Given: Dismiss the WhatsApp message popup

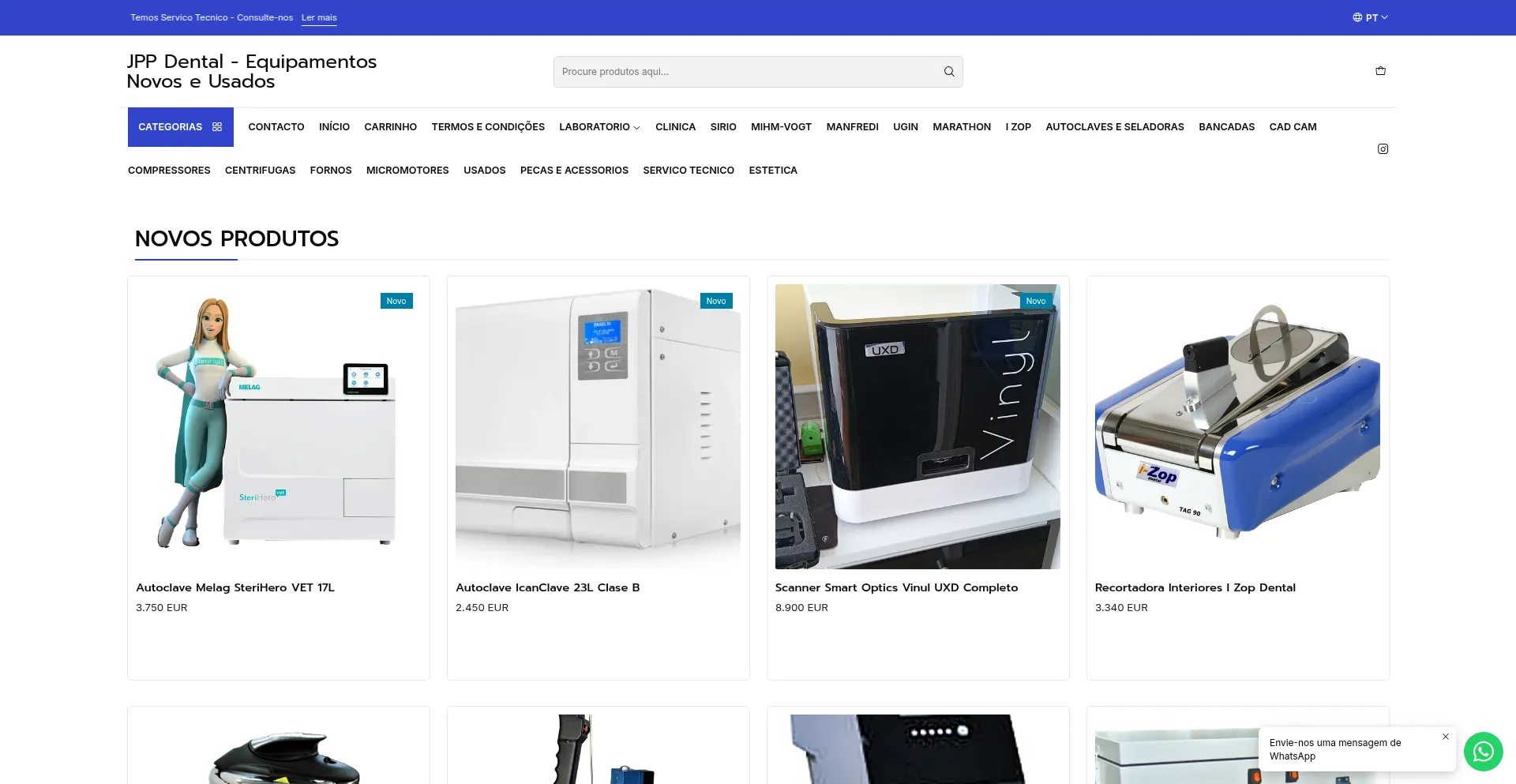Looking at the screenshot, I should [1446, 737].
